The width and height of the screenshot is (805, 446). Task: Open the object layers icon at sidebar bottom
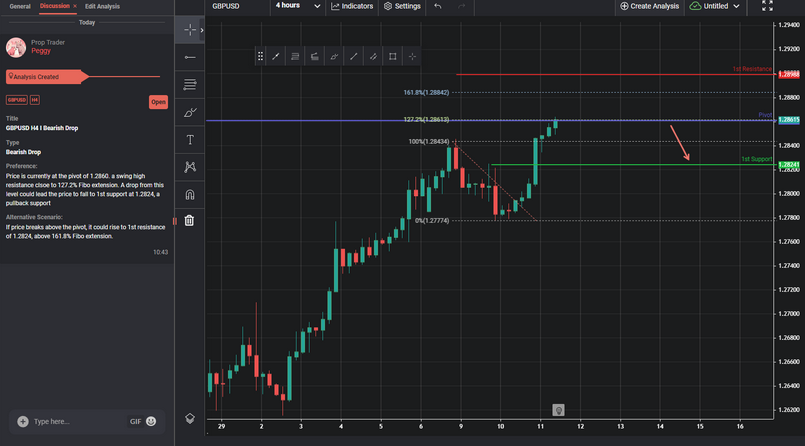point(189,418)
